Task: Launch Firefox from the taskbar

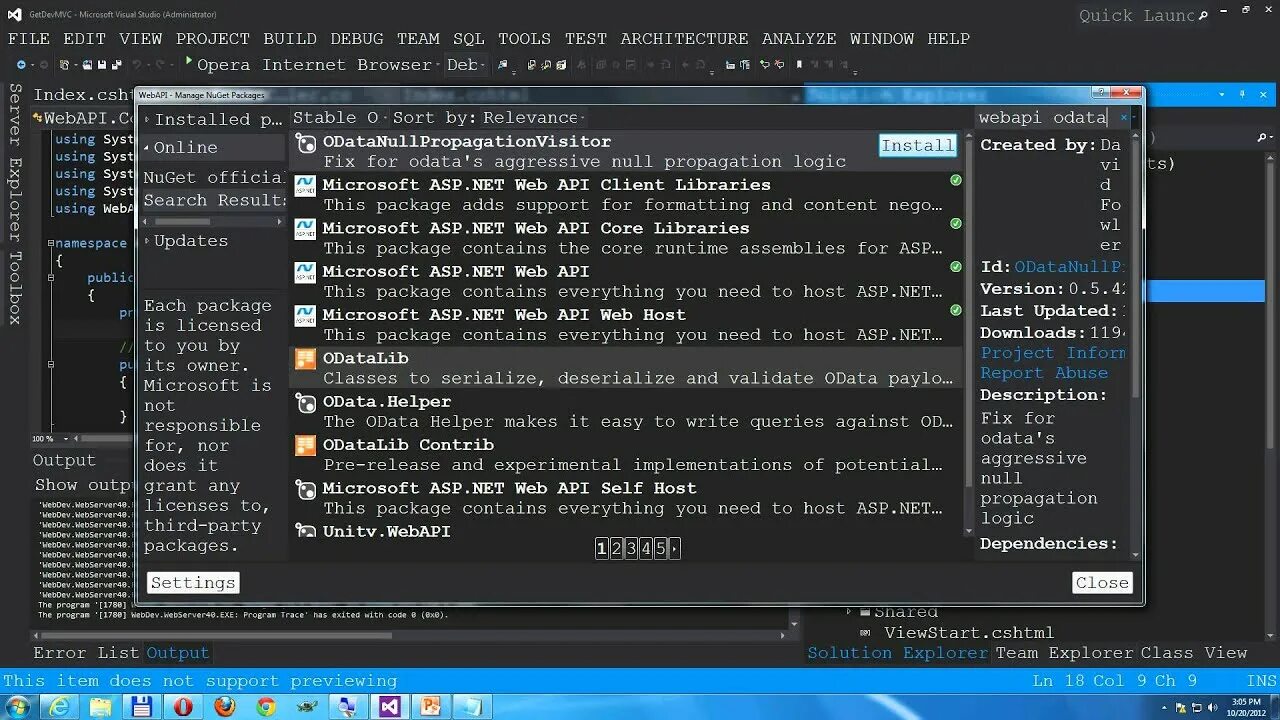Action: point(225,707)
